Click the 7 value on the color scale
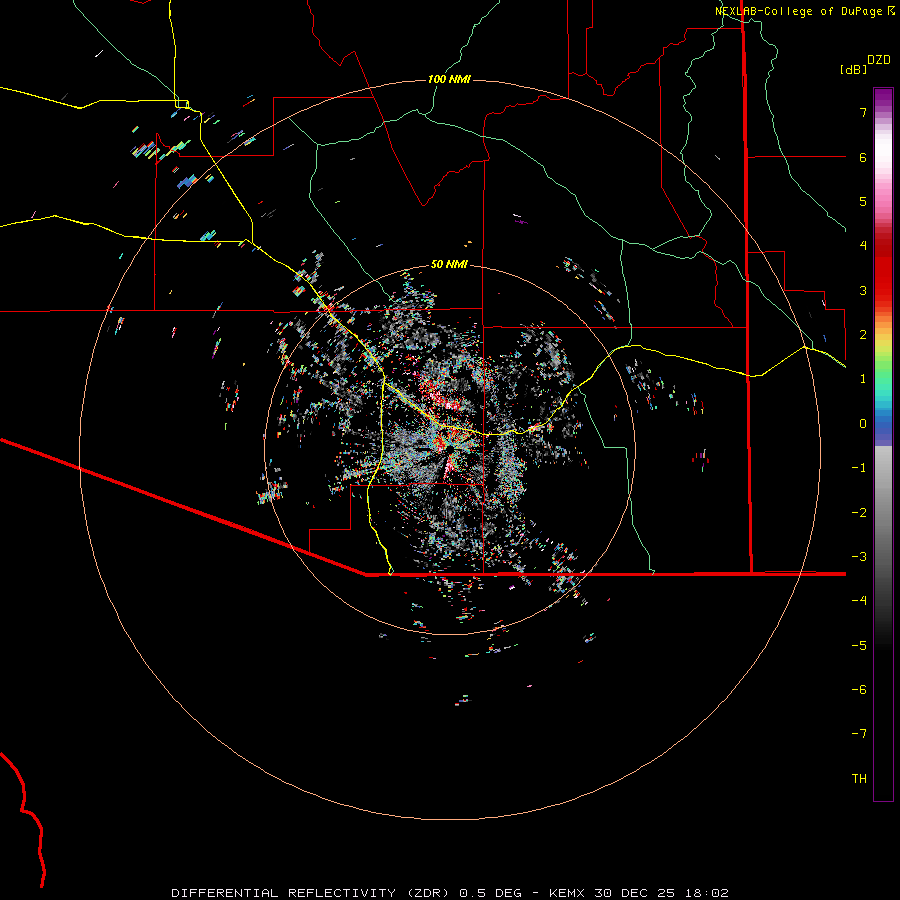This screenshot has width=900, height=900. click(x=863, y=112)
